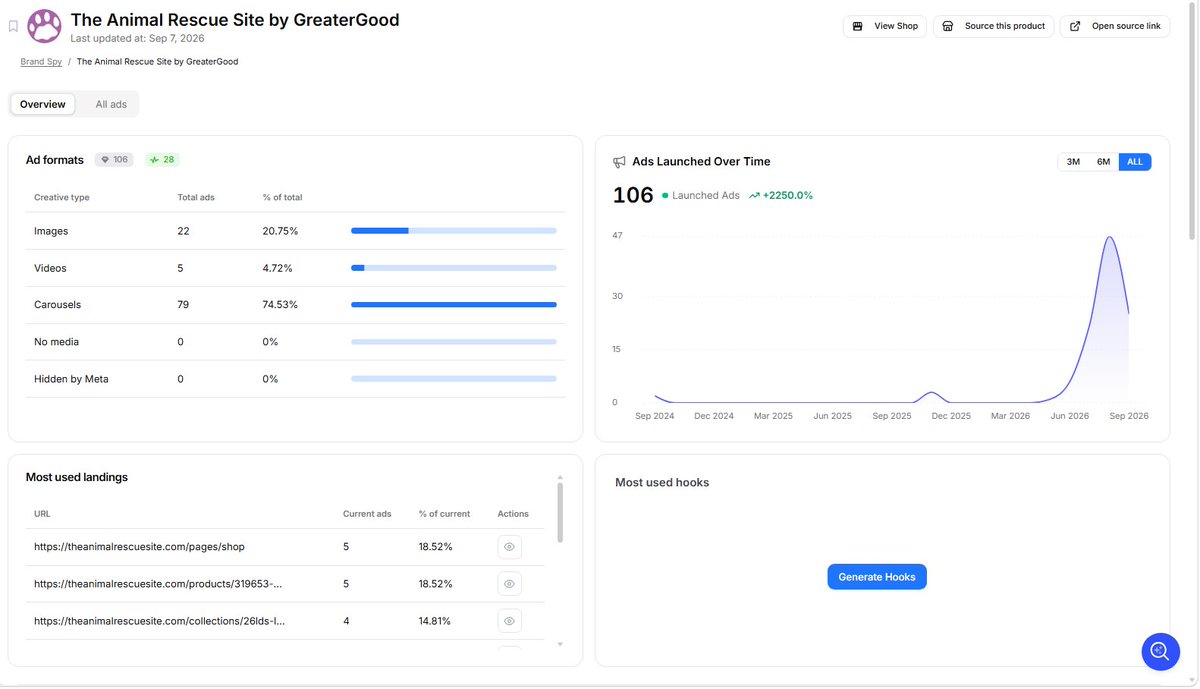The image size is (1200, 689).
Task: Click the Carousels progress bar
Action: [454, 305]
